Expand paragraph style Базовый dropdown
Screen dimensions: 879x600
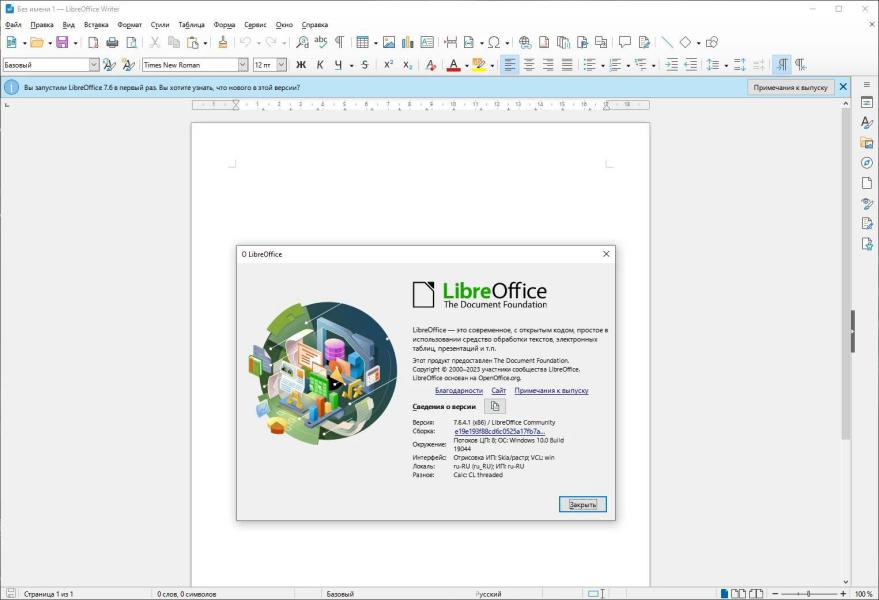click(x=94, y=65)
